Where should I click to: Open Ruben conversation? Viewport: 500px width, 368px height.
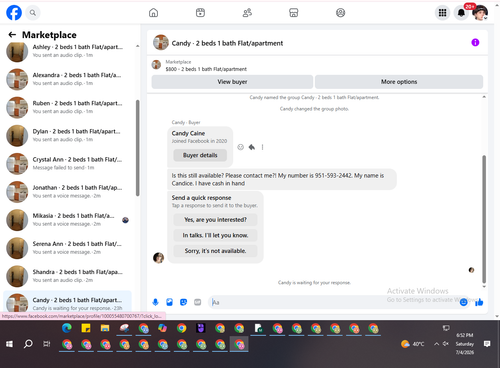click(x=67, y=107)
